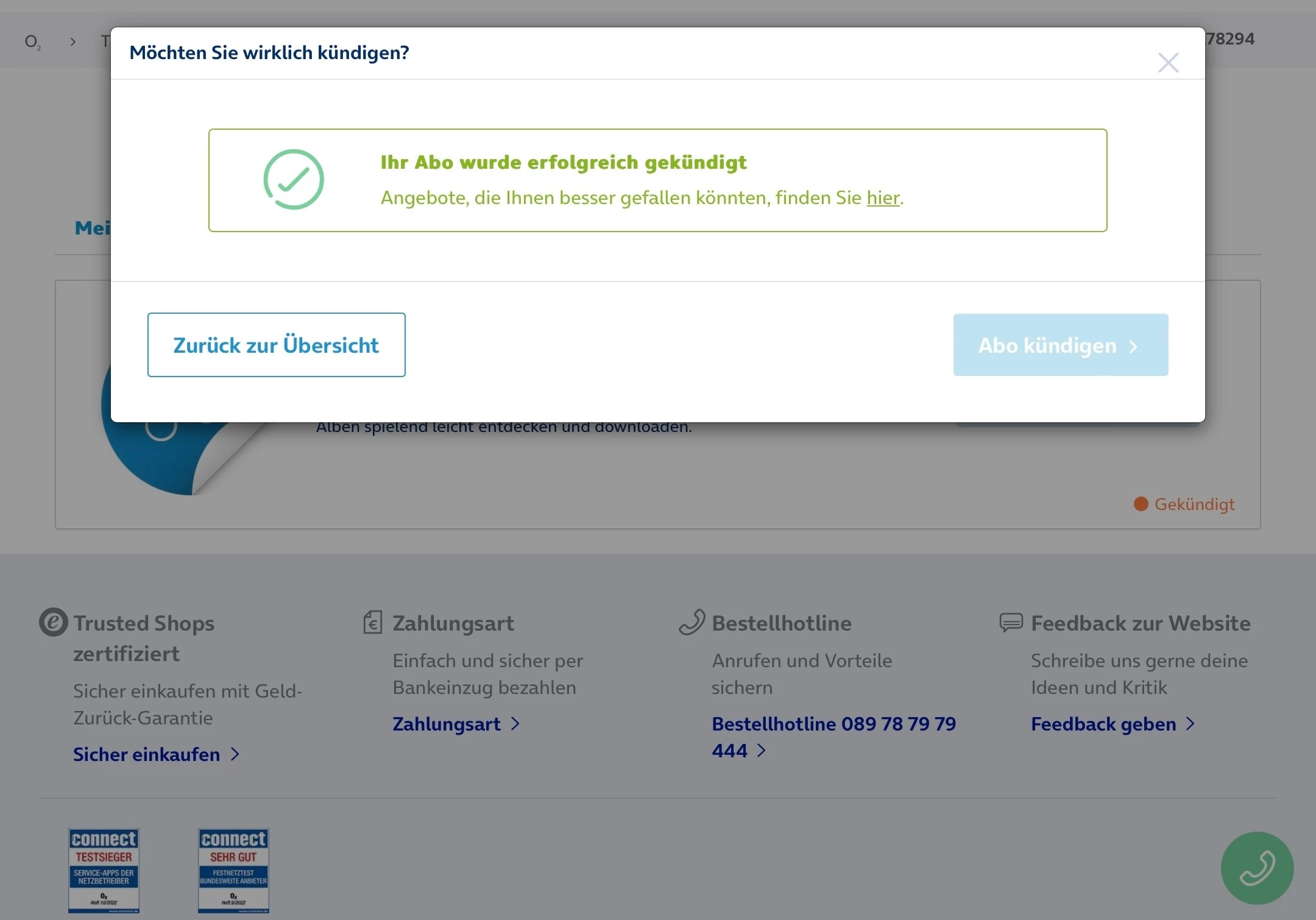Click Zurück zur Übersicht button
Viewport: 1316px width, 920px height.
[x=276, y=345]
